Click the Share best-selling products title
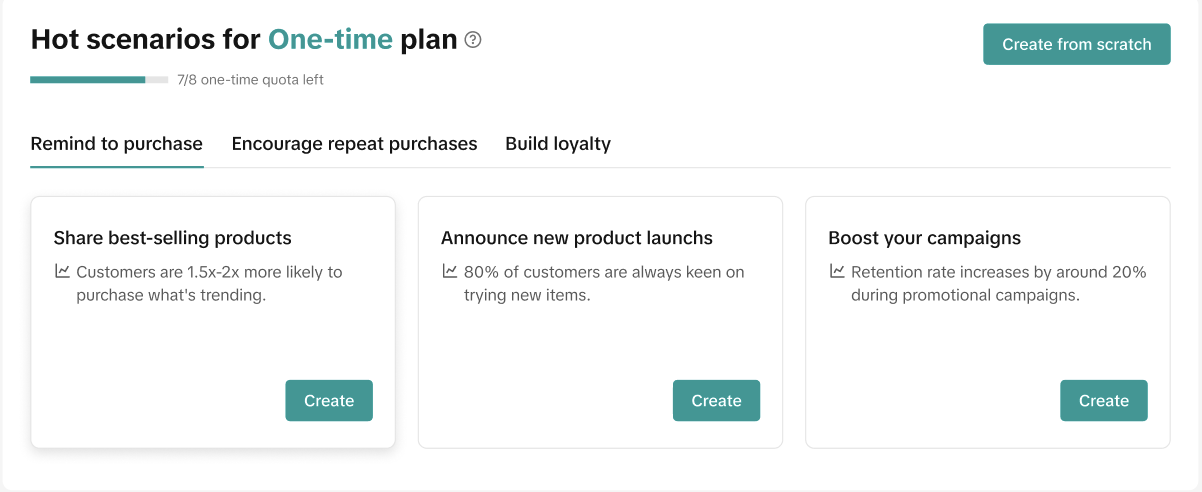Viewport: 1202px width, 492px height. click(x=172, y=238)
